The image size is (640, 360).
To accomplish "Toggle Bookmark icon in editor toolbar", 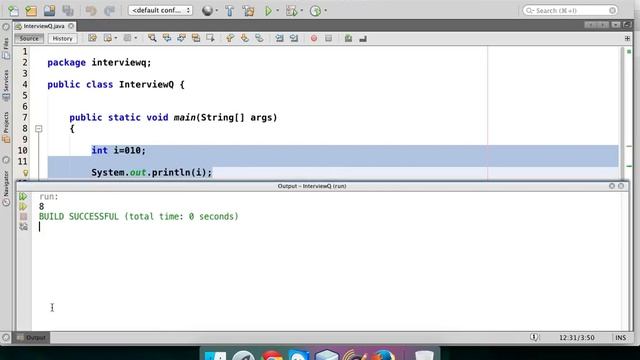I will click(x=259, y=38).
